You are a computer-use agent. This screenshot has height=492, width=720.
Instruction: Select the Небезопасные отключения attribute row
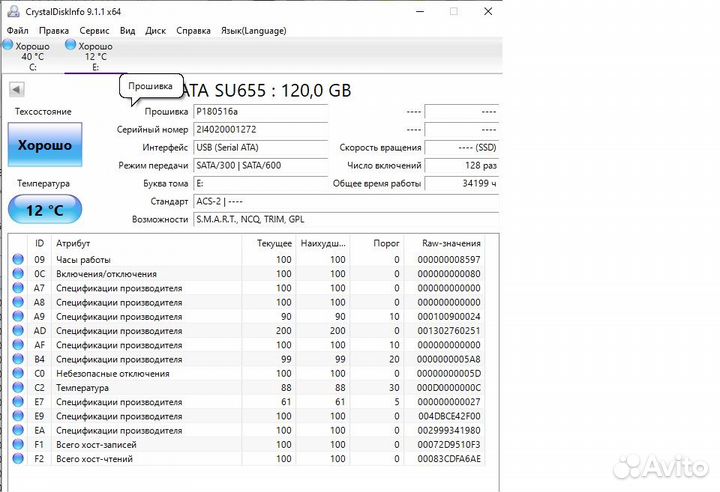248,373
